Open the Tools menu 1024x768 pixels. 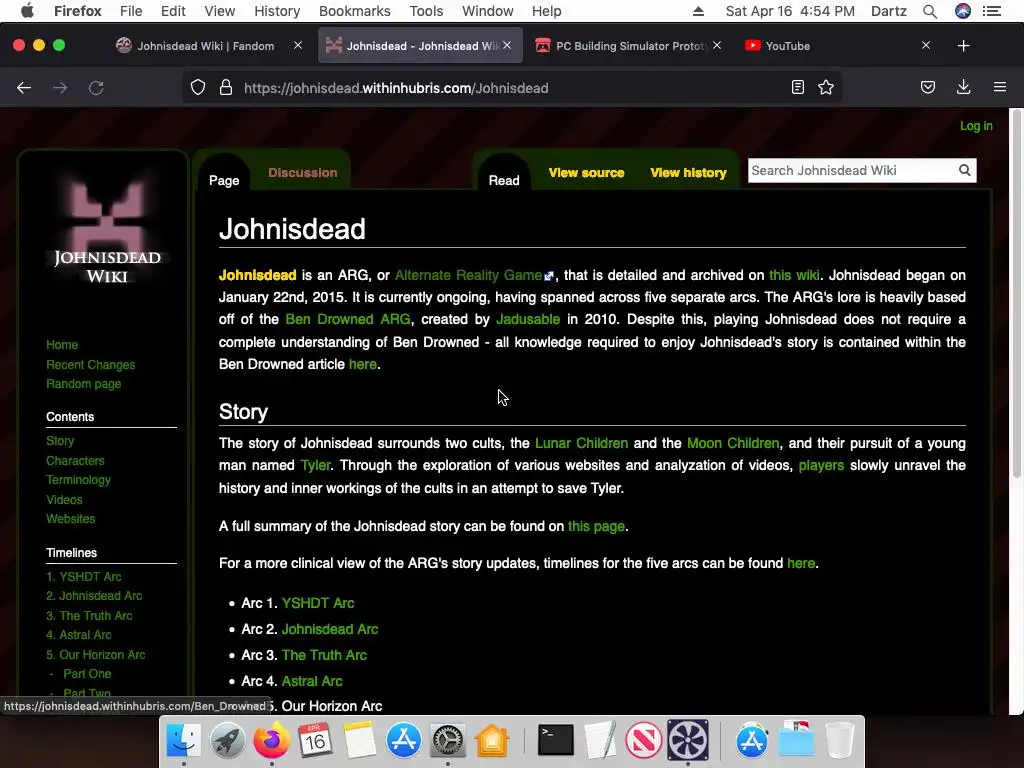pyautogui.click(x=426, y=11)
